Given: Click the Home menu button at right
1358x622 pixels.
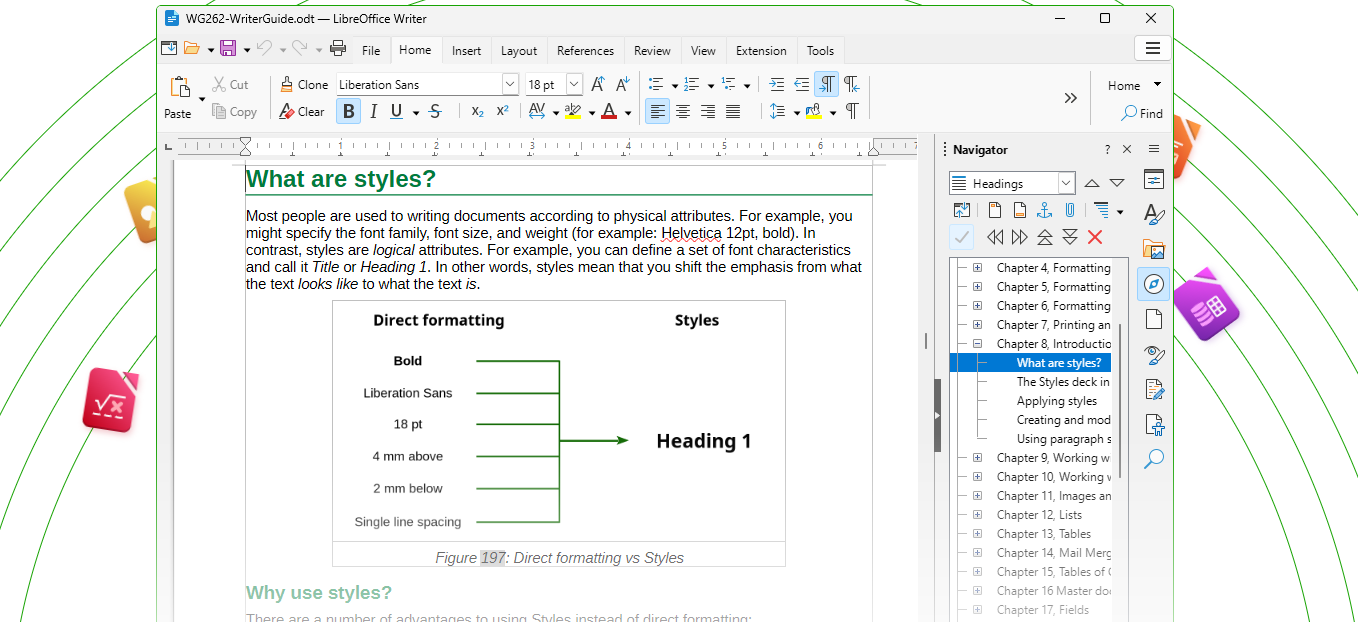Looking at the screenshot, I should tap(1134, 85).
